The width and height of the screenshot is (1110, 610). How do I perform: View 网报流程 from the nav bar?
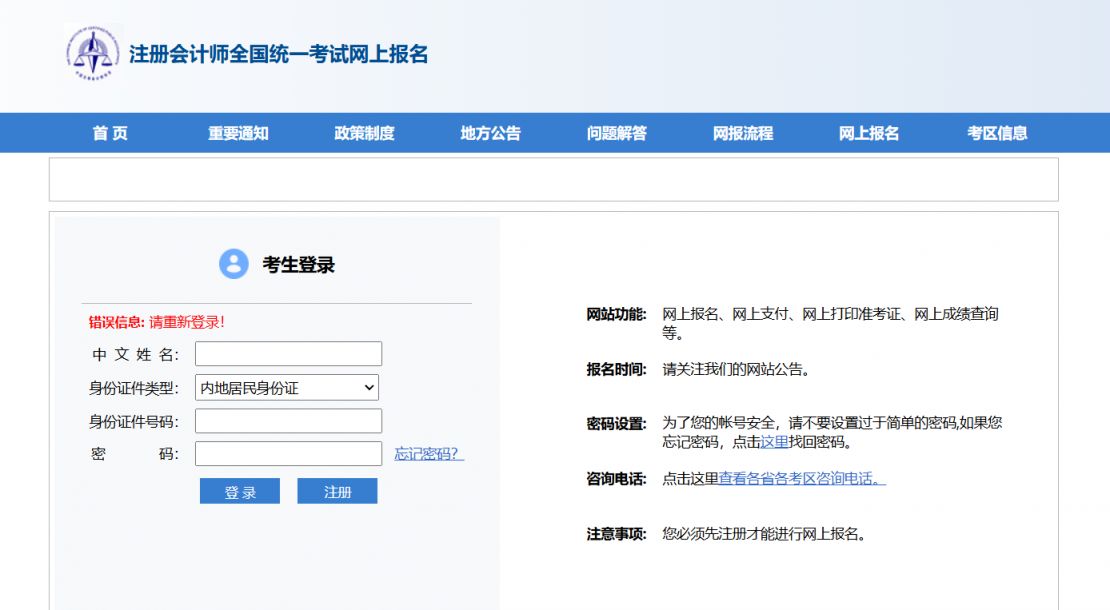click(x=743, y=133)
